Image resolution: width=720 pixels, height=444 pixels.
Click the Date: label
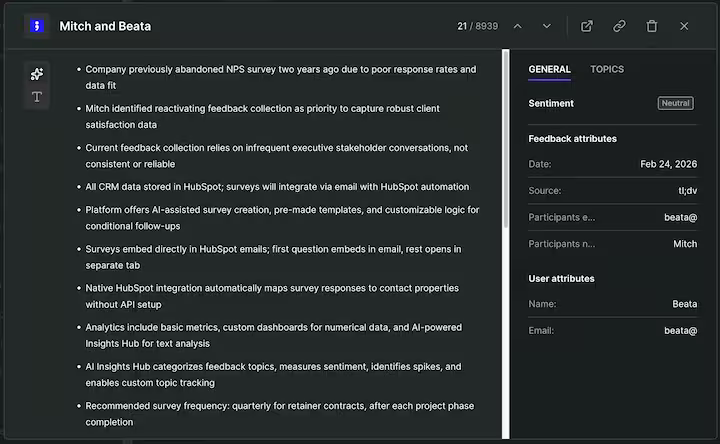click(x=540, y=164)
